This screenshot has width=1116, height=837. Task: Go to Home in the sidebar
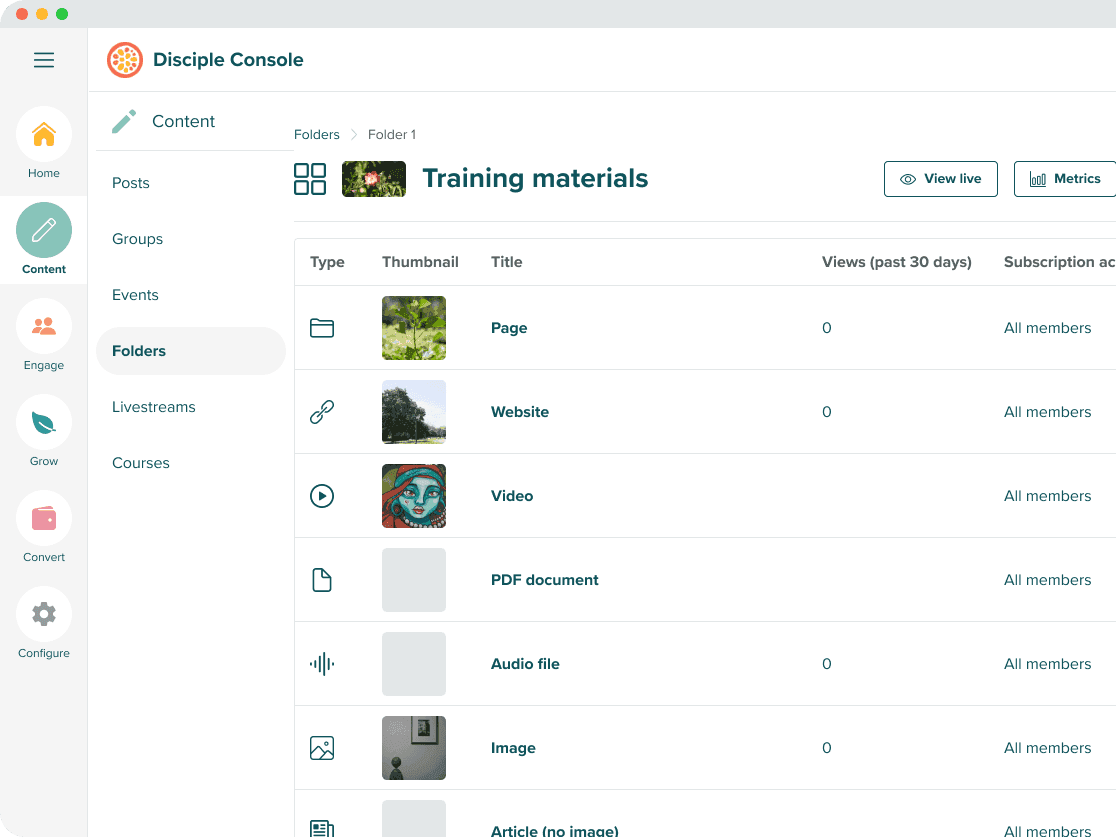[x=44, y=134]
